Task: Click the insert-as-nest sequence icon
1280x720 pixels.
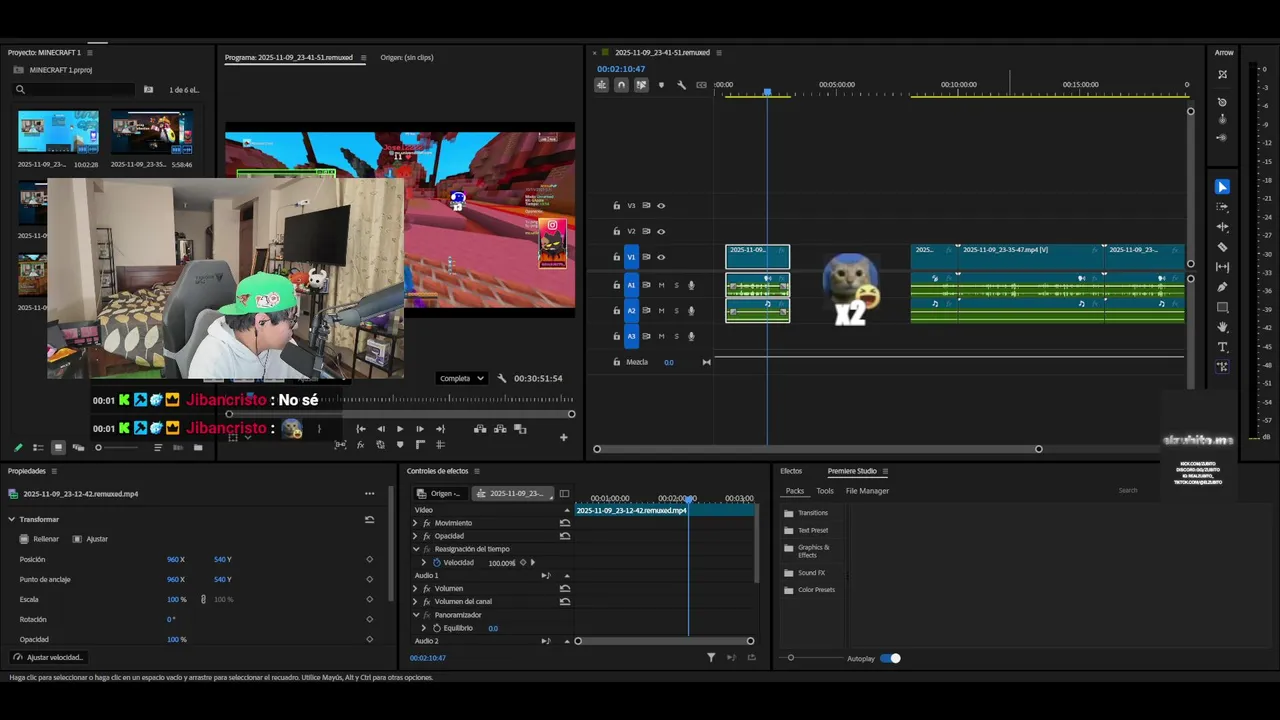Action: [601, 85]
